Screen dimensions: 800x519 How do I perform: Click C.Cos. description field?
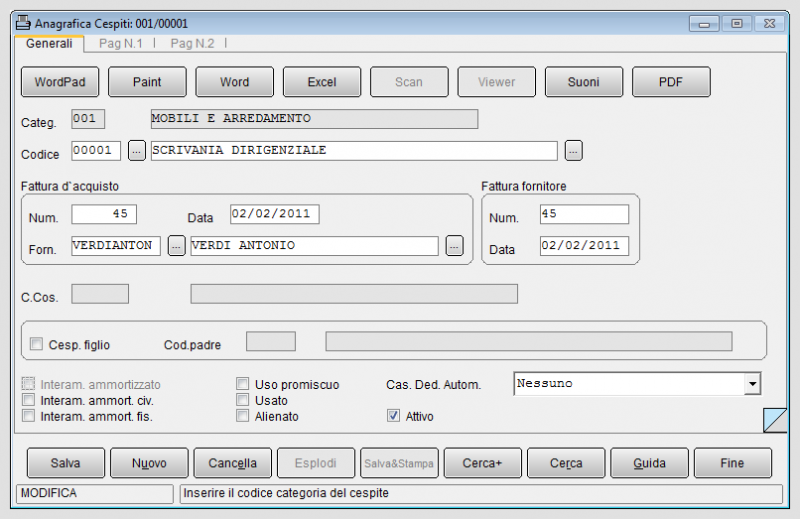[354, 294]
